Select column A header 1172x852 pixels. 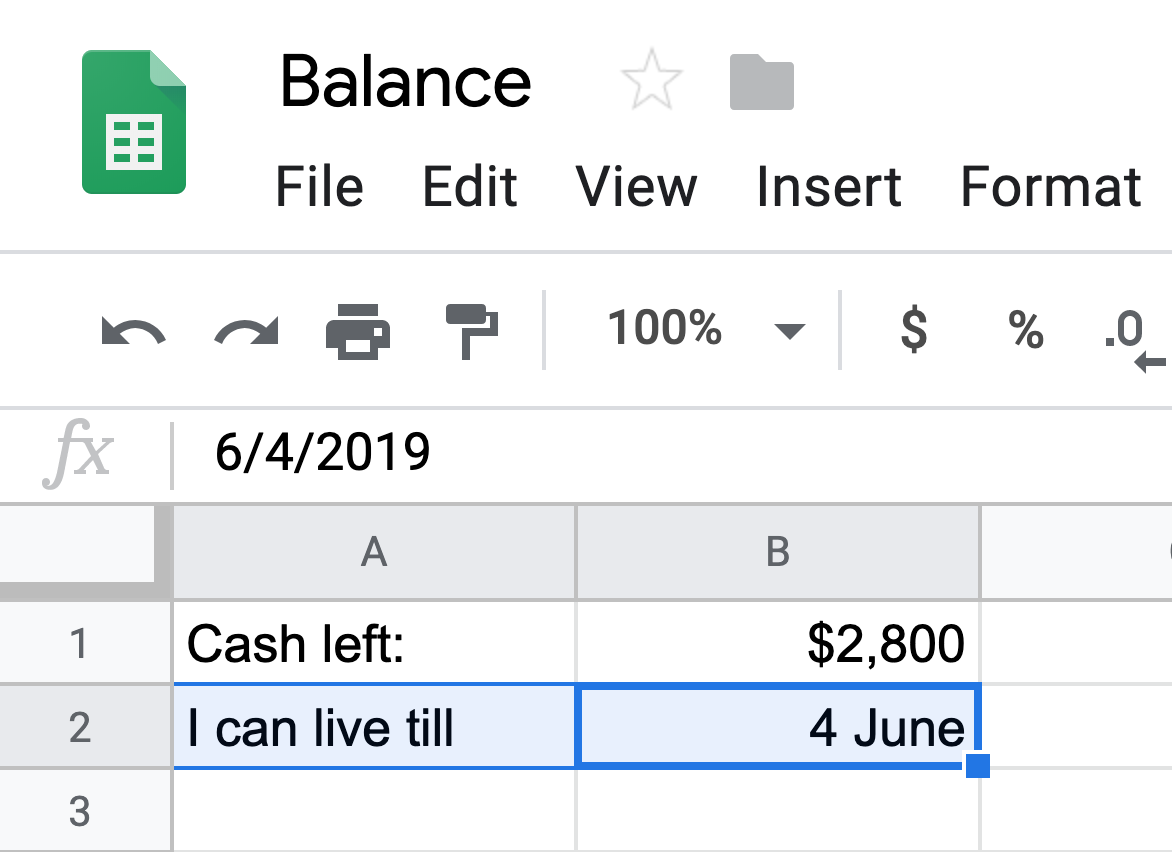[374, 552]
